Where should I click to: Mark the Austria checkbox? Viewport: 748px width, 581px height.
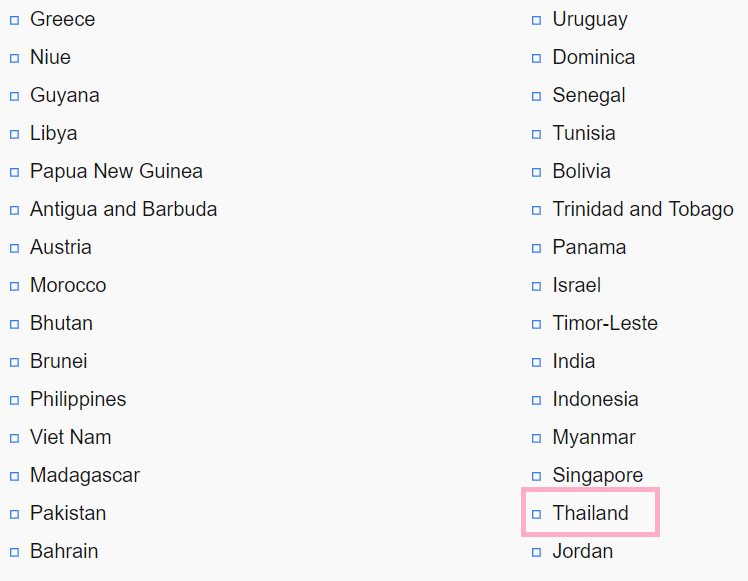pyautogui.click(x=15, y=249)
